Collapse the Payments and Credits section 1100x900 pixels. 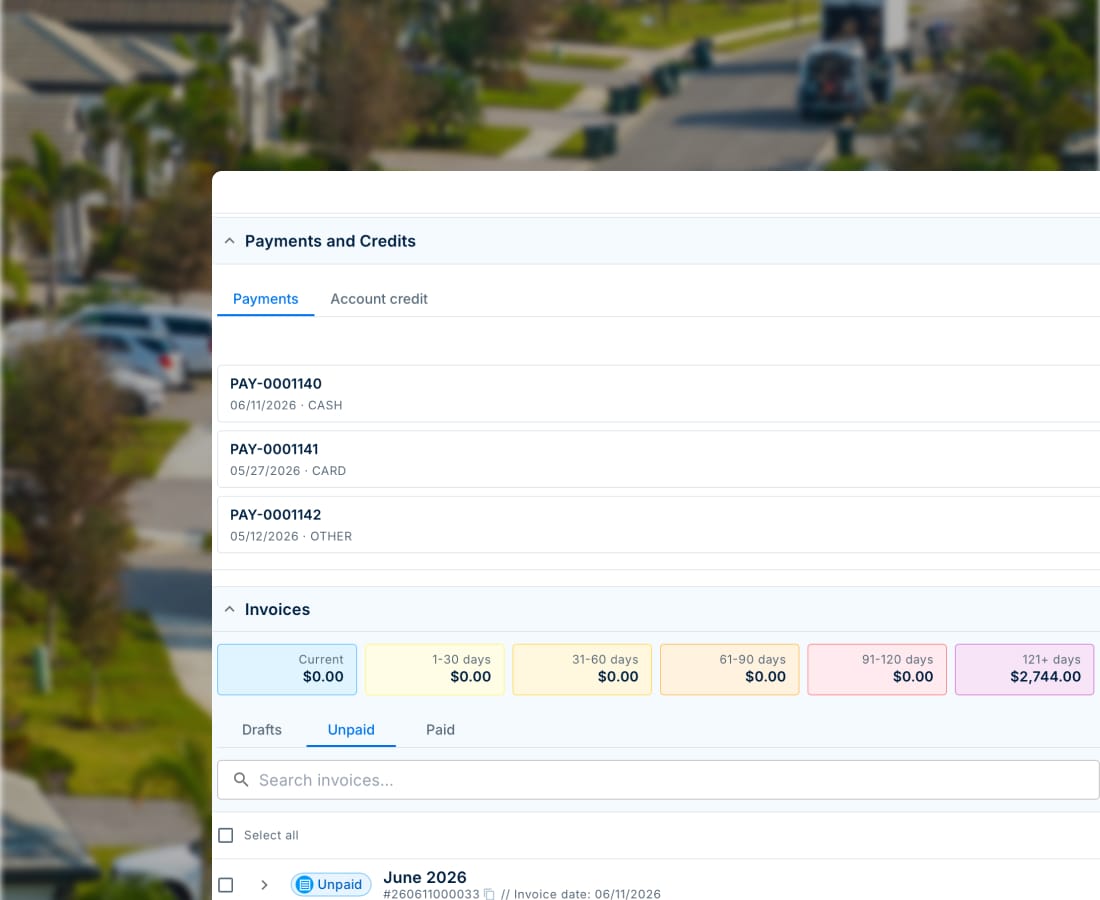pos(229,241)
